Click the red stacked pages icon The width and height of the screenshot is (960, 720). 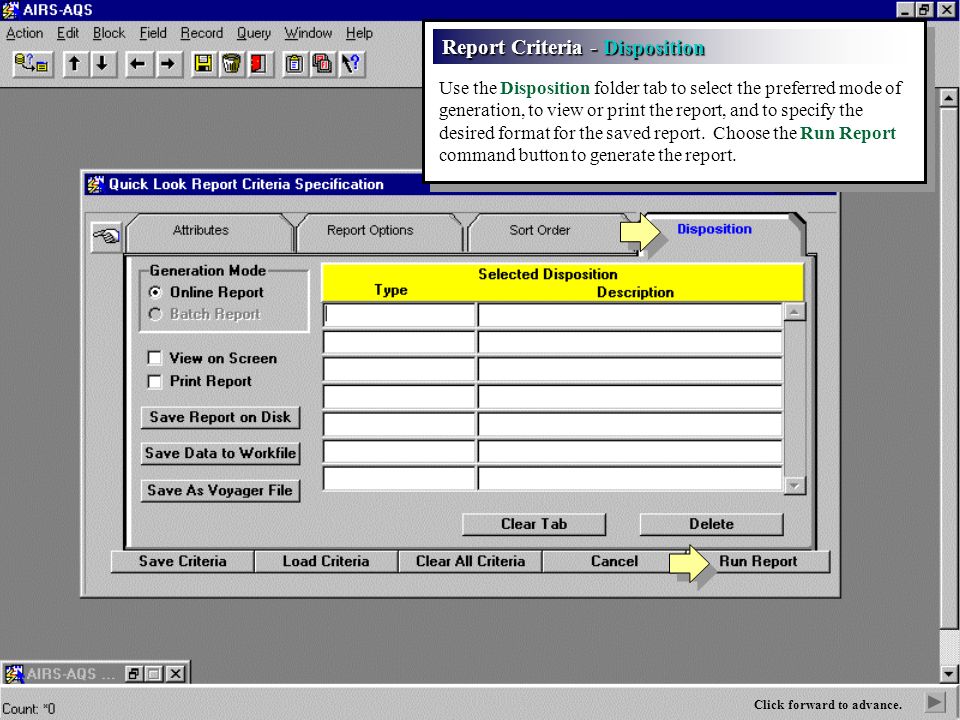(323, 64)
